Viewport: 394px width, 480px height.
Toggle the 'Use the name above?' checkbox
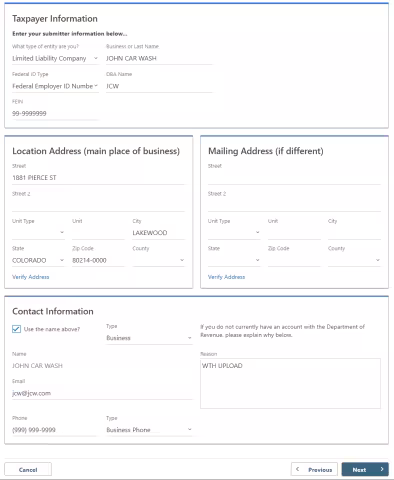tap(16, 329)
